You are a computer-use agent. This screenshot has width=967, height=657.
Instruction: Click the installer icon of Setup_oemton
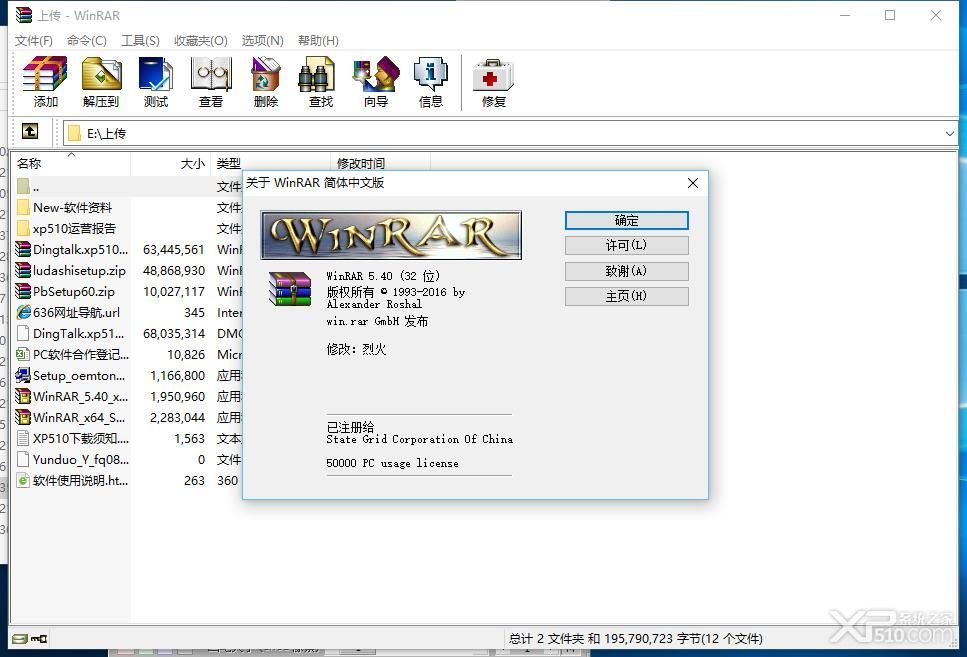[23, 375]
